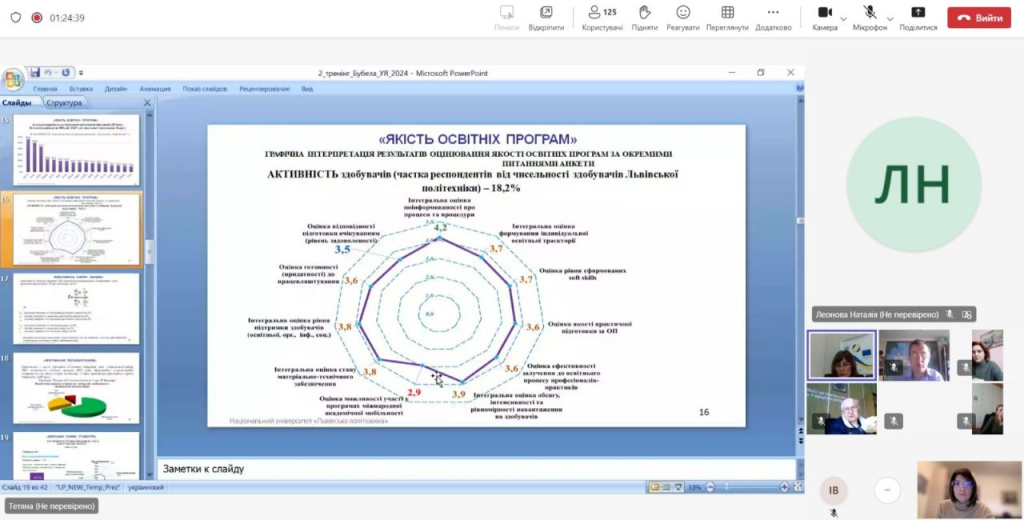
Task: Click the LP_NEW_Temp_Prez theme name
Action: (88, 487)
